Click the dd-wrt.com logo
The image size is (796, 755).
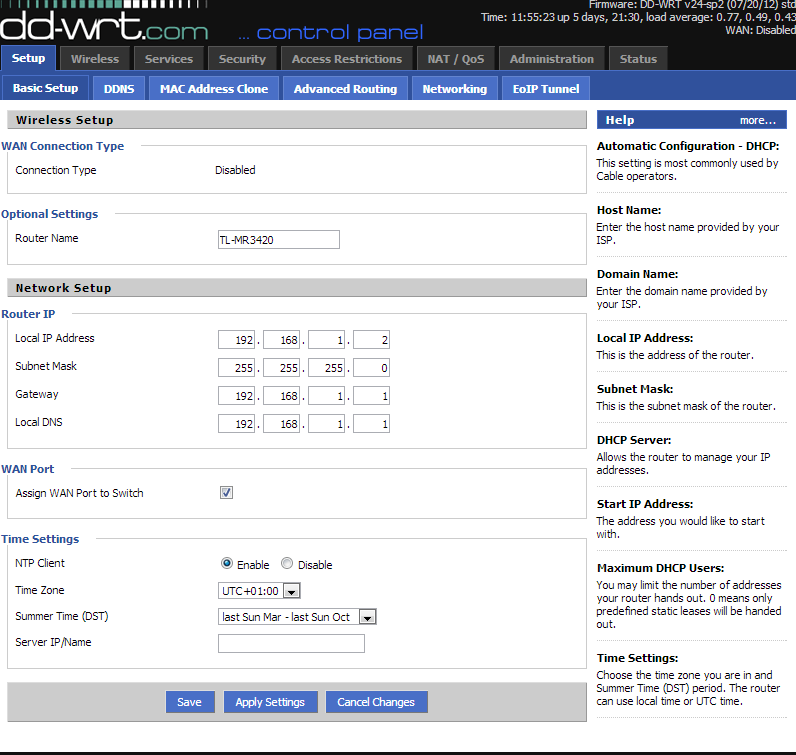[x=105, y=22]
